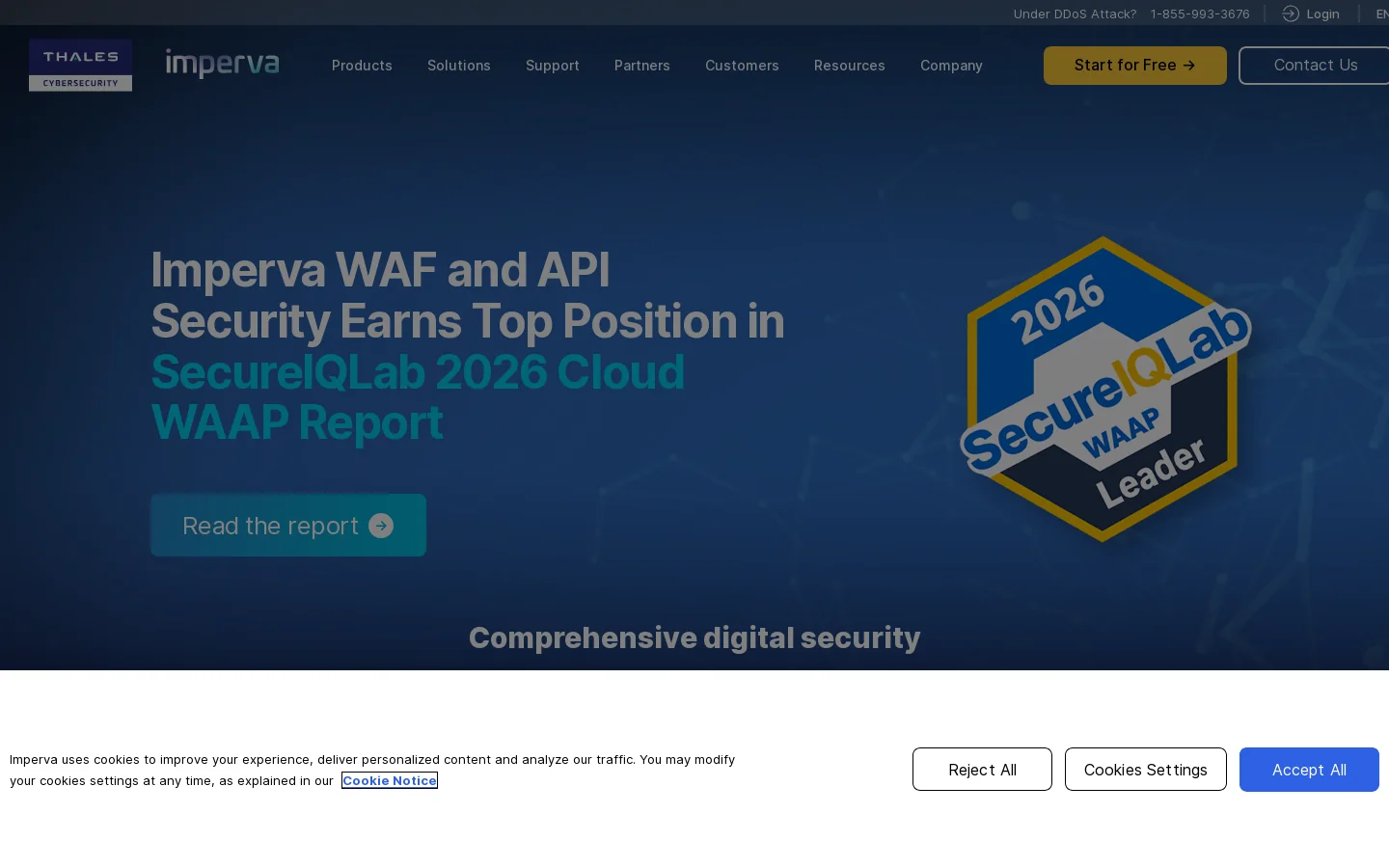1389x868 pixels.
Task: Click the Comprehensive digital security heading
Action: (694, 637)
